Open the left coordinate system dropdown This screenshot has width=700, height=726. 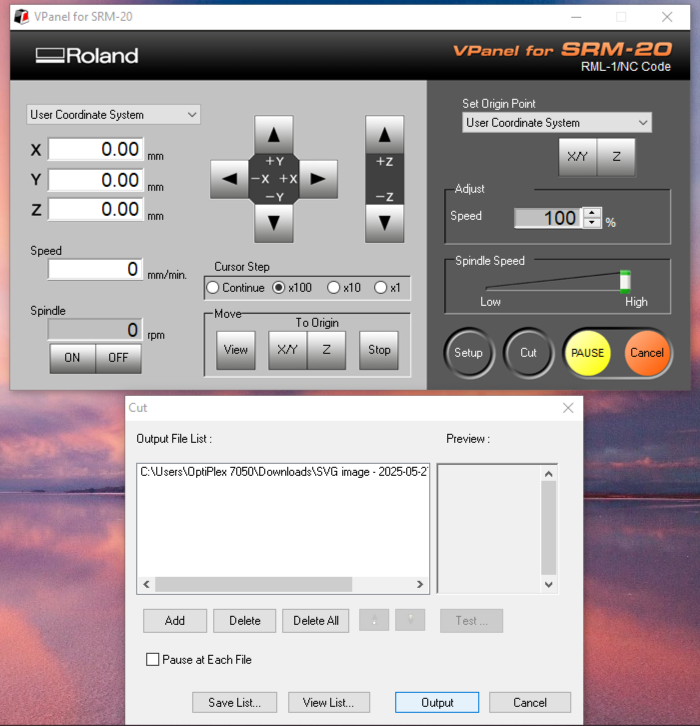point(113,114)
